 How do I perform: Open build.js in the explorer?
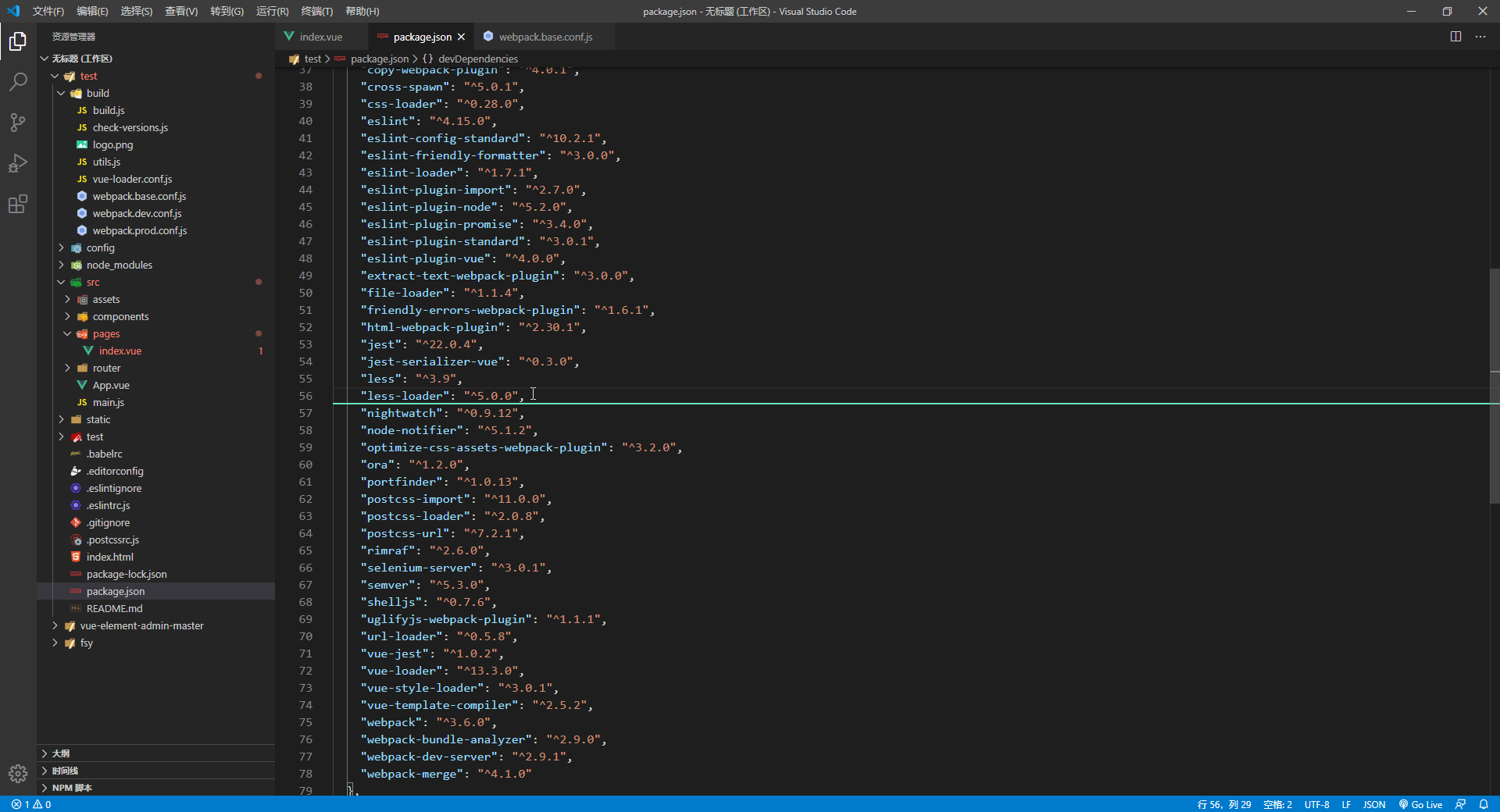click(x=155, y=110)
